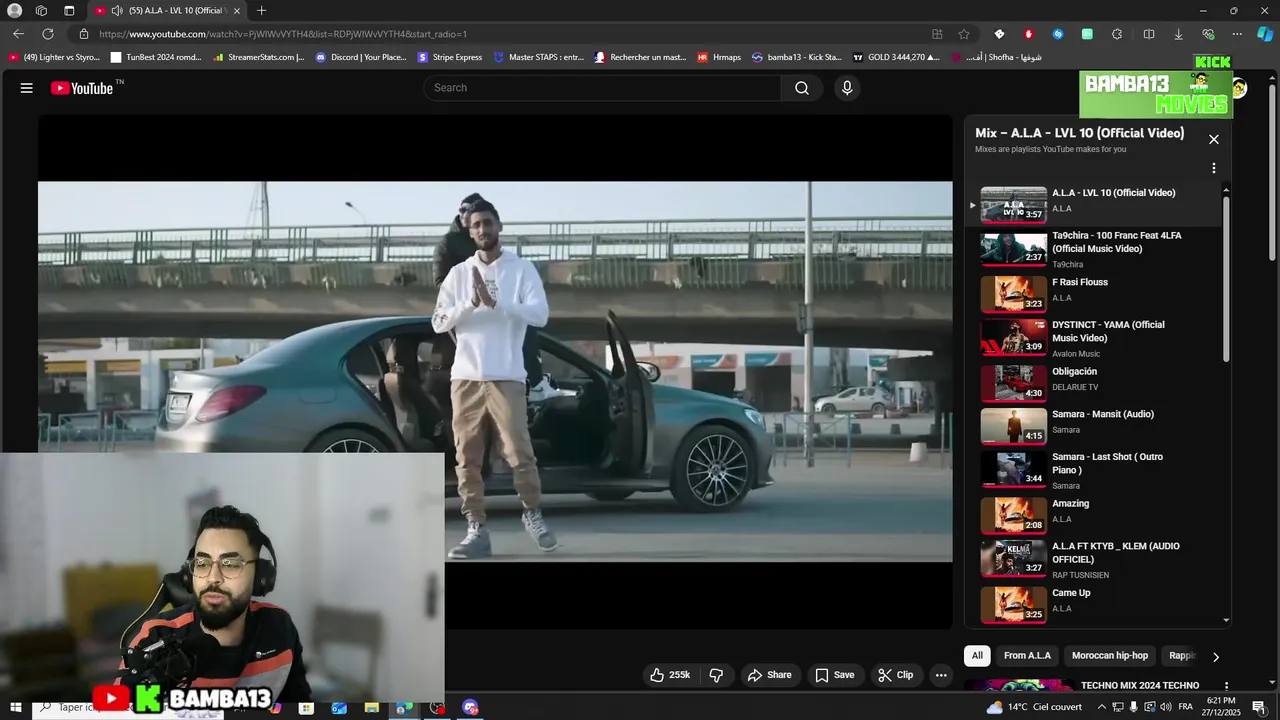Image resolution: width=1280 pixels, height=720 pixels.
Task: Open the tab actions menu icon
Action: tap(69, 11)
